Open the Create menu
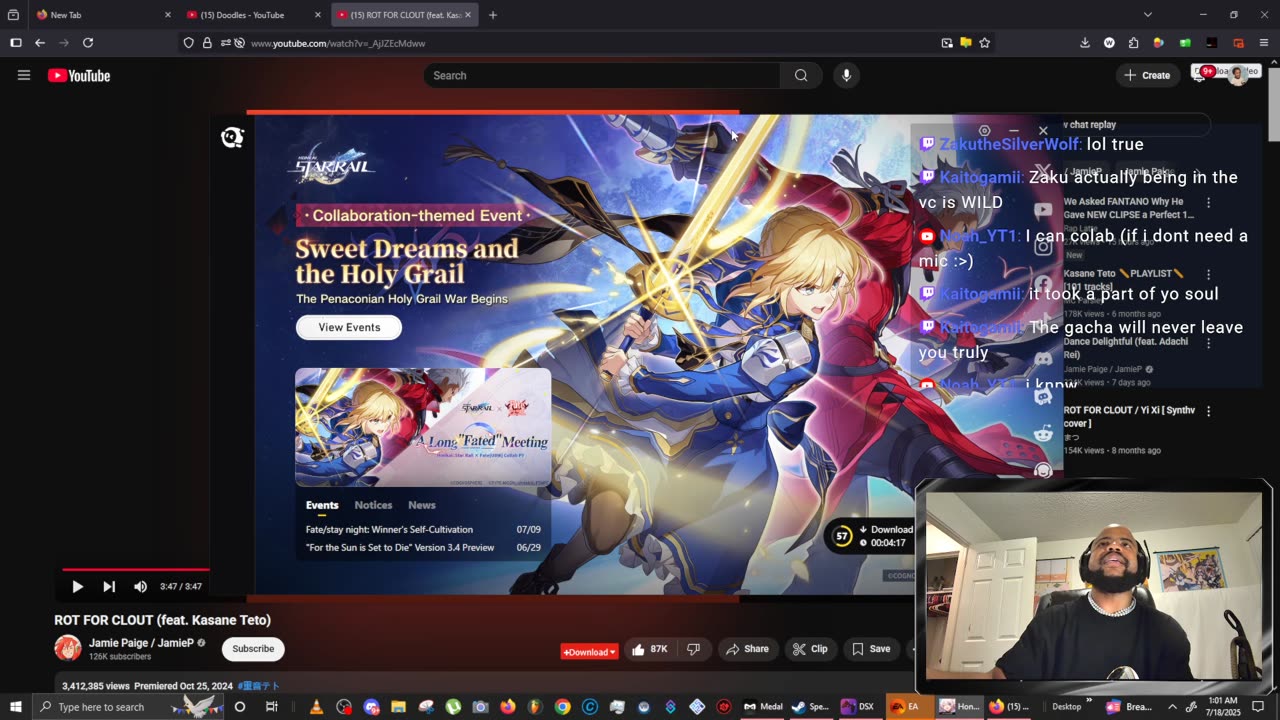This screenshot has height=720, width=1280. pyautogui.click(x=1147, y=75)
